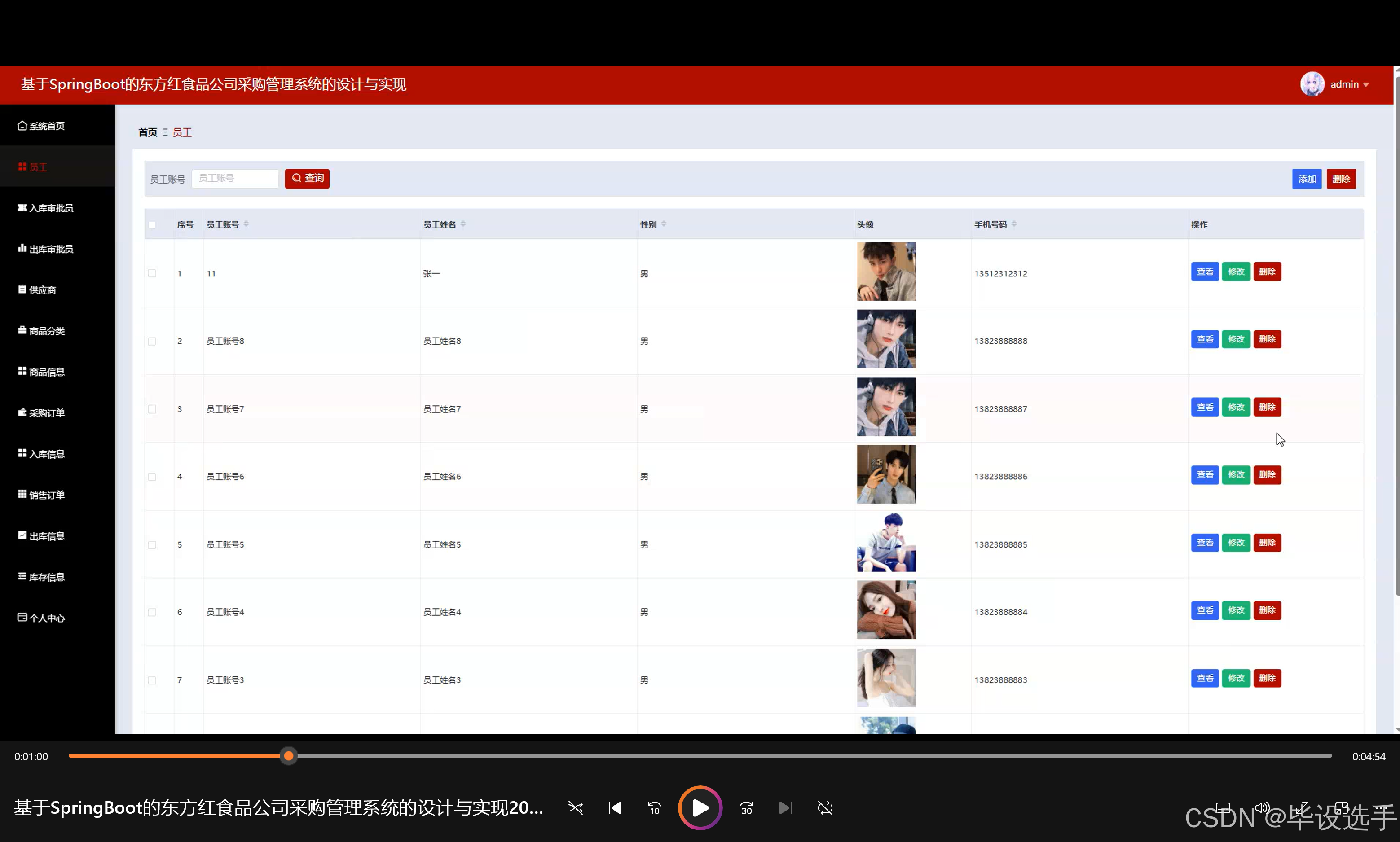Open 库存信息 list sidebar icon
Image resolution: width=1400 pixels, height=842 pixels.
click(x=22, y=576)
